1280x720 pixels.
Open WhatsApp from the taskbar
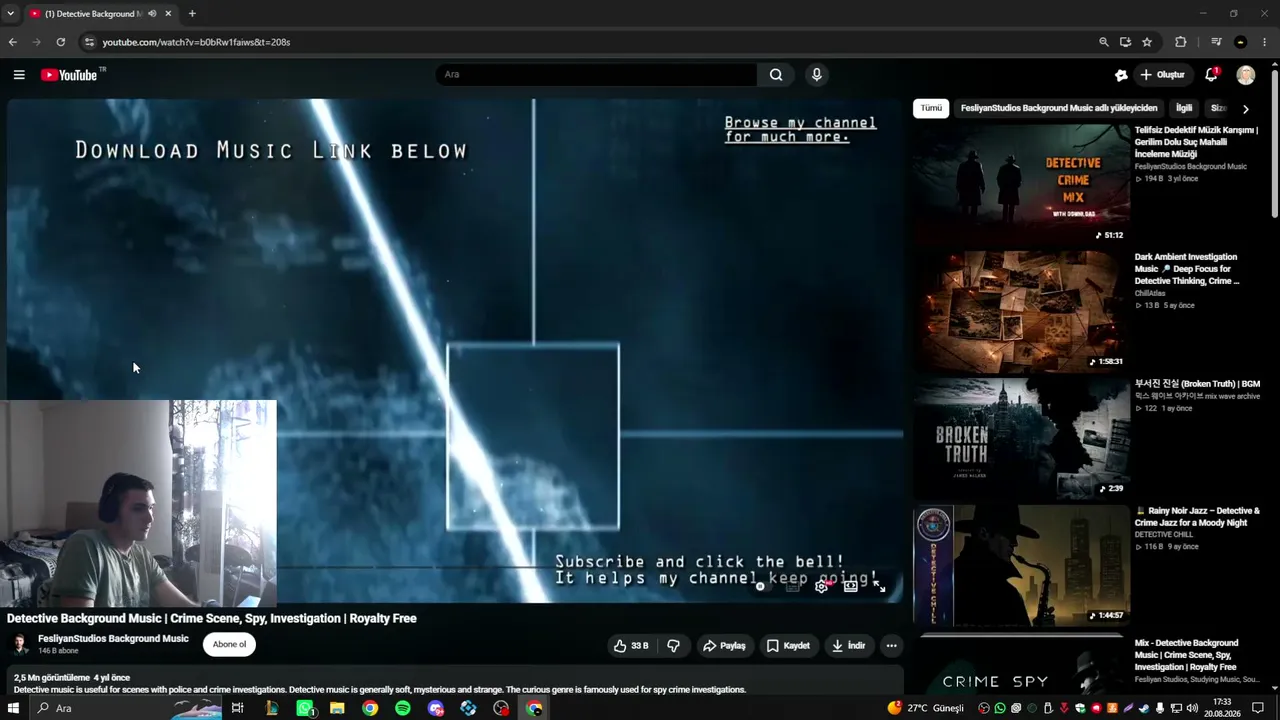305,708
